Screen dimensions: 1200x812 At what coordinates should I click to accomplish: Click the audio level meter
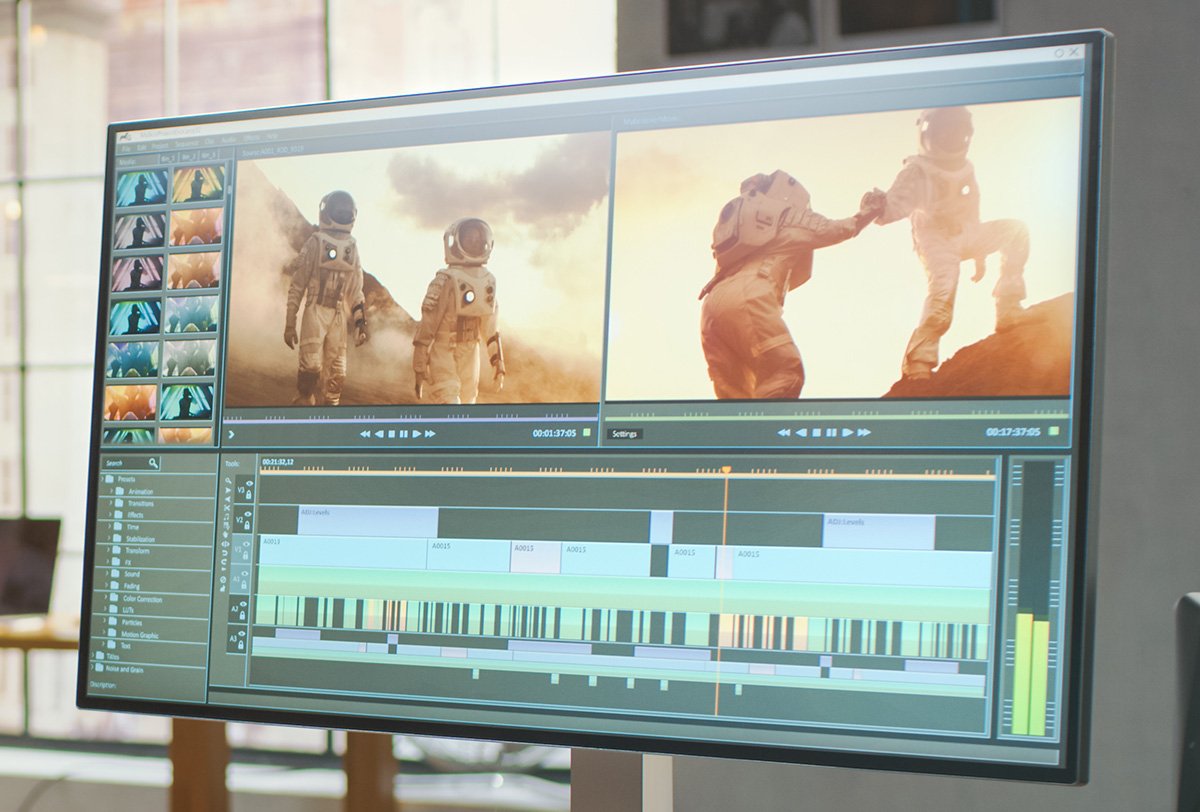point(1032,598)
